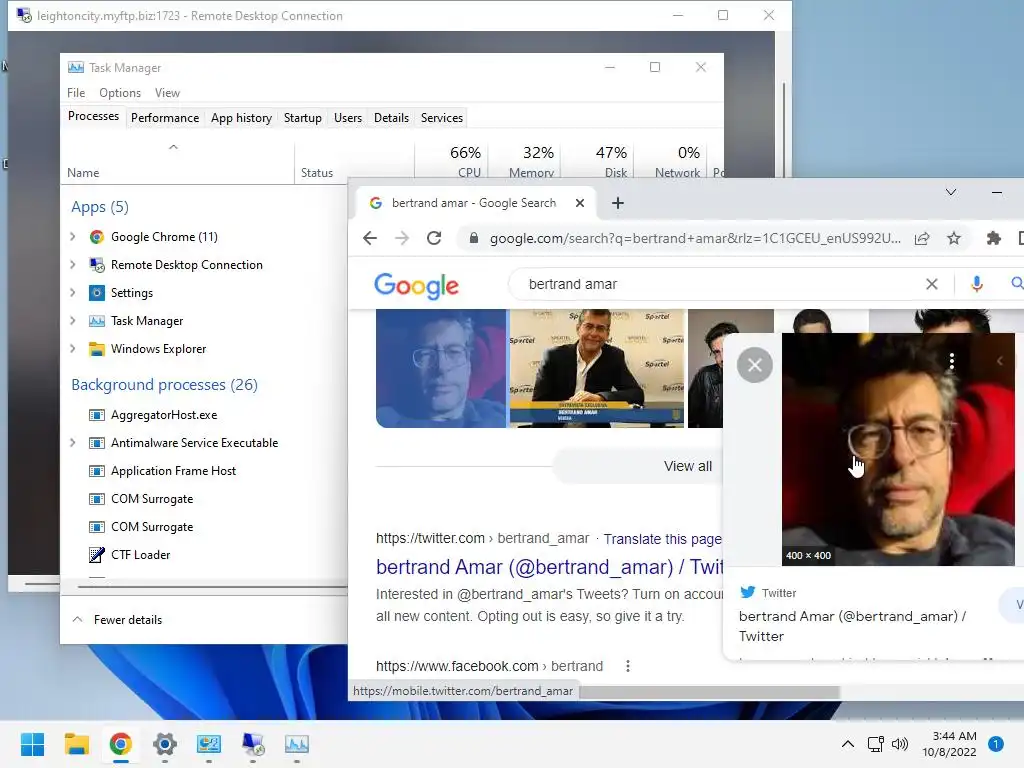The width and height of the screenshot is (1024, 768).
Task: Click the Chrome back arrow
Action: click(370, 238)
